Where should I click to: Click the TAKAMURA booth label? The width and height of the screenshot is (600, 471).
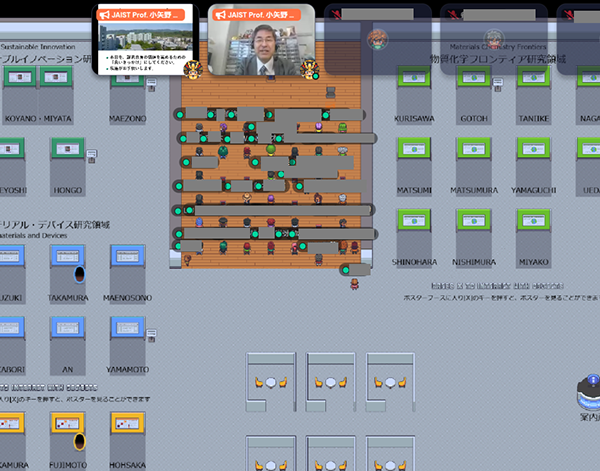click(x=68, y=298)
